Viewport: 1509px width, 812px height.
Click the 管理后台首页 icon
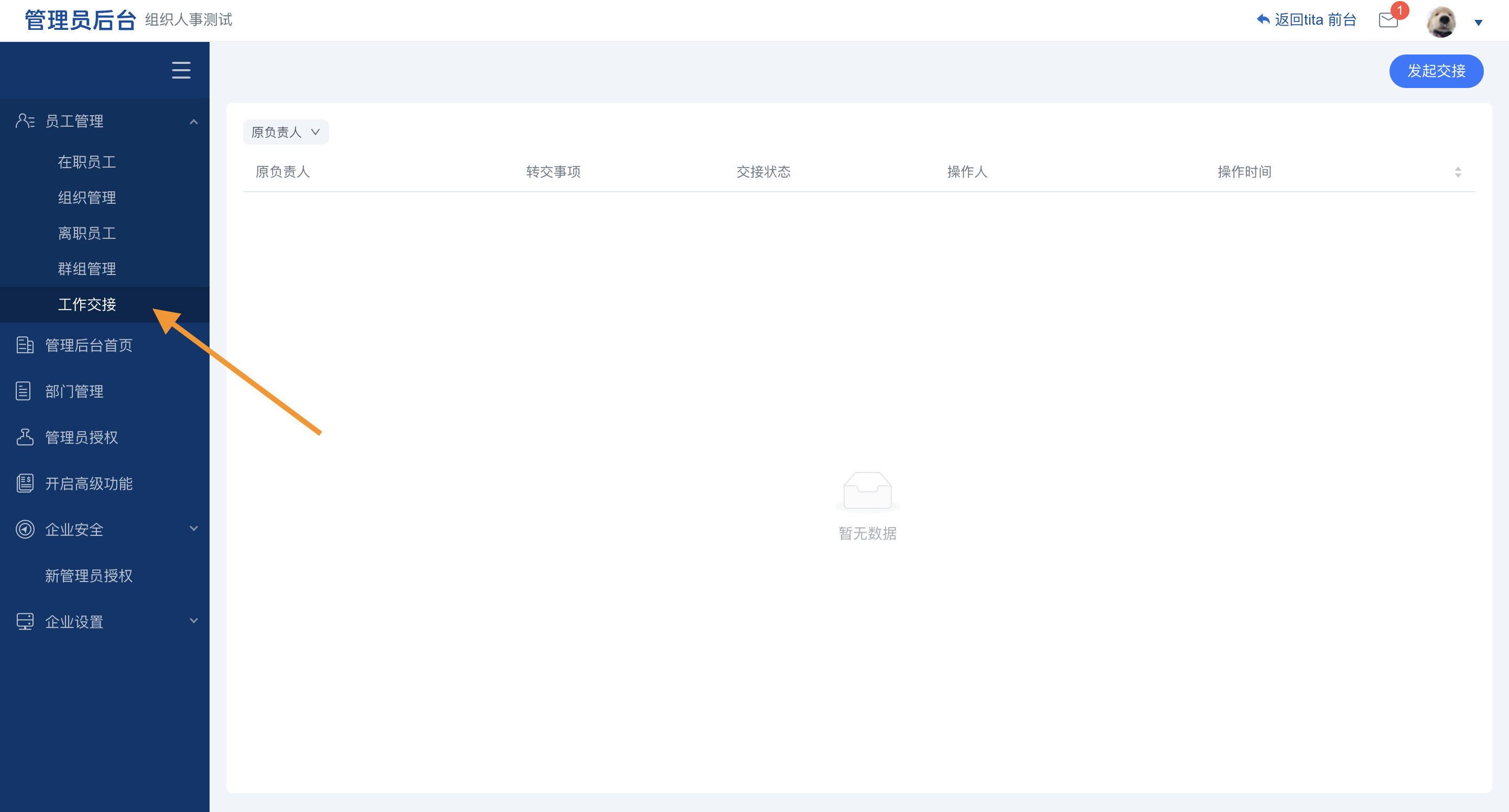pyautogui.click(x=25, y=345)
